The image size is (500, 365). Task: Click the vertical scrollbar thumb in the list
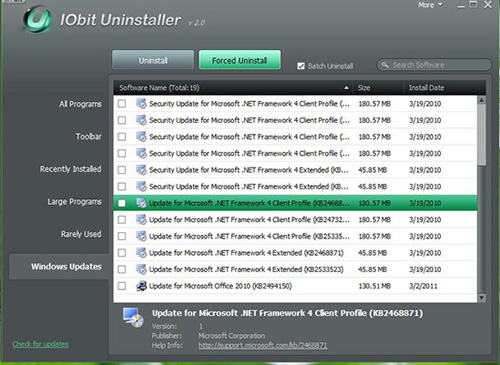(x=481, y=134)
